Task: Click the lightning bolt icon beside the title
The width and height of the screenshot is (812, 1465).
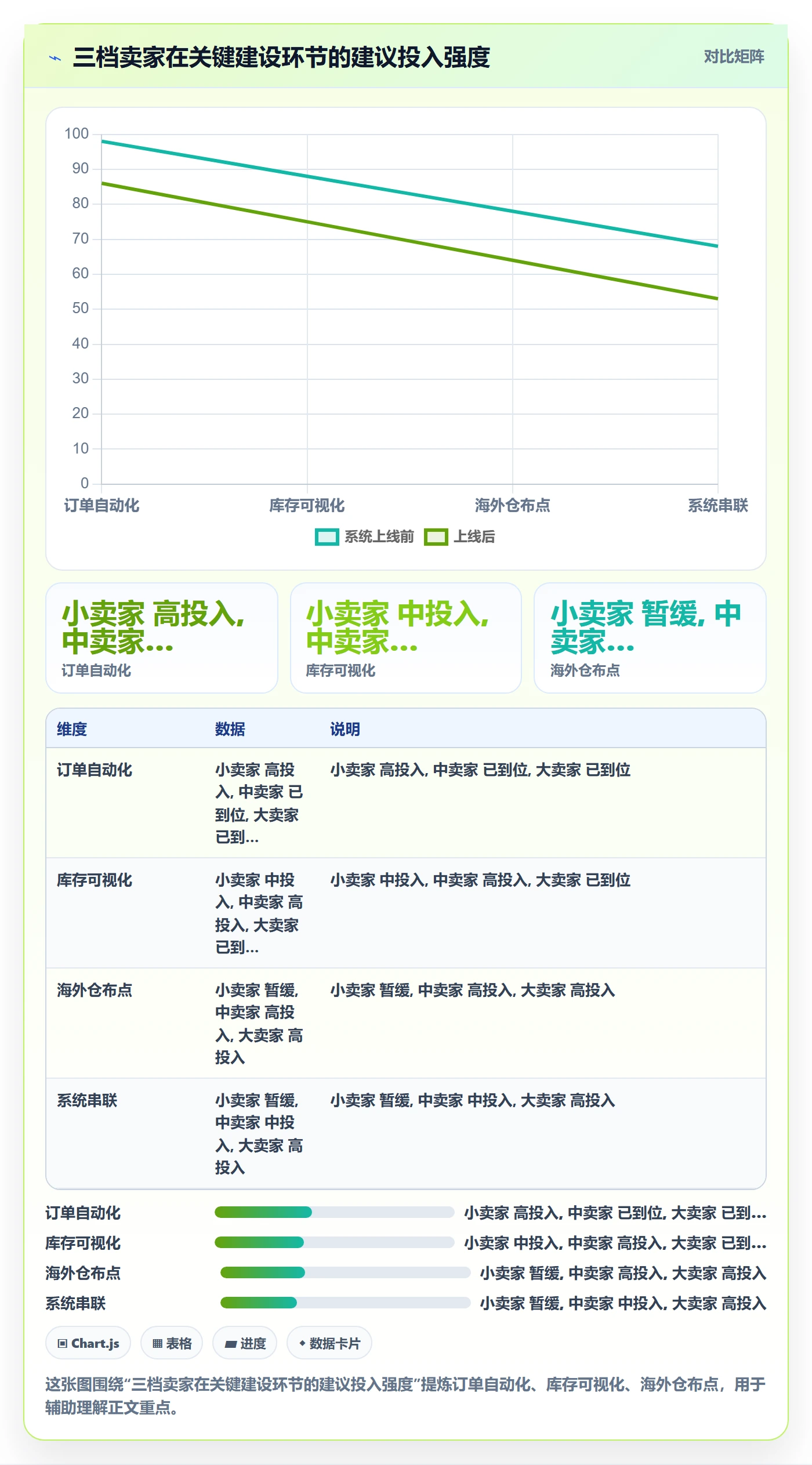Action: pos(55,58)
